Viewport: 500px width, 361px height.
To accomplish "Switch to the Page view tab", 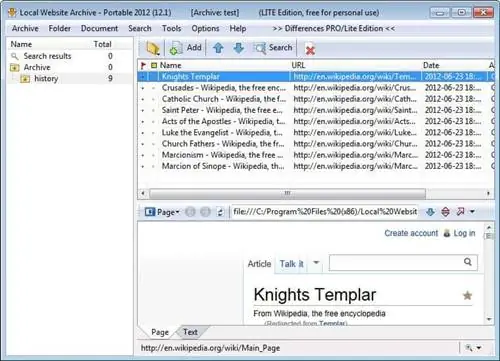I will (x=160, y=332).
